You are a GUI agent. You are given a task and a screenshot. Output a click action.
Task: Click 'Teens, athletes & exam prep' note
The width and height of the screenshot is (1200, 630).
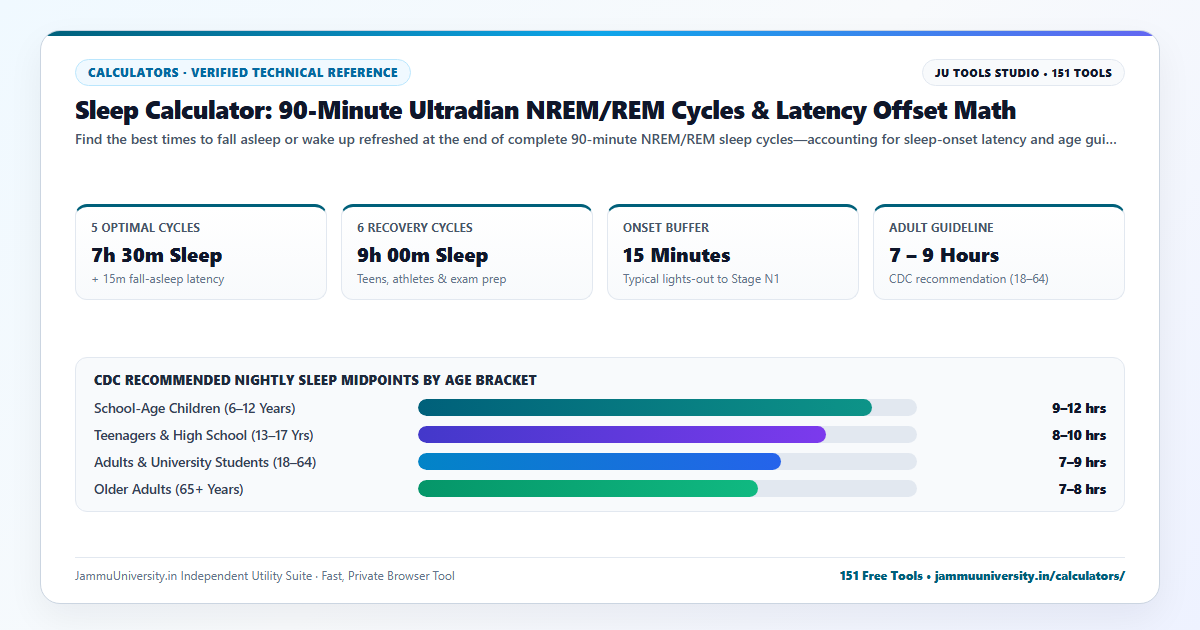coord(432,279)
